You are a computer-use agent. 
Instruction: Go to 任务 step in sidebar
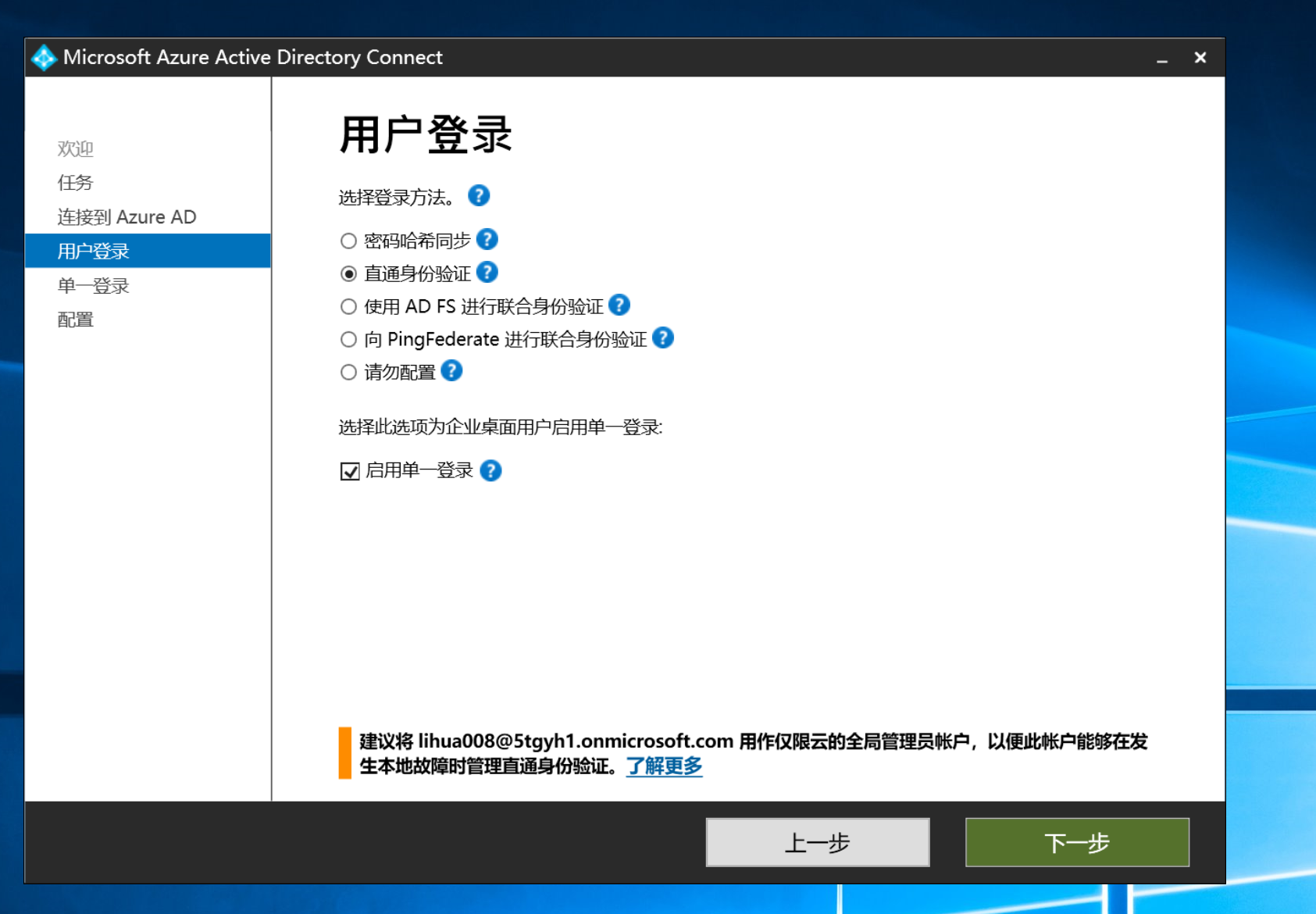click(x=75, y=183)
